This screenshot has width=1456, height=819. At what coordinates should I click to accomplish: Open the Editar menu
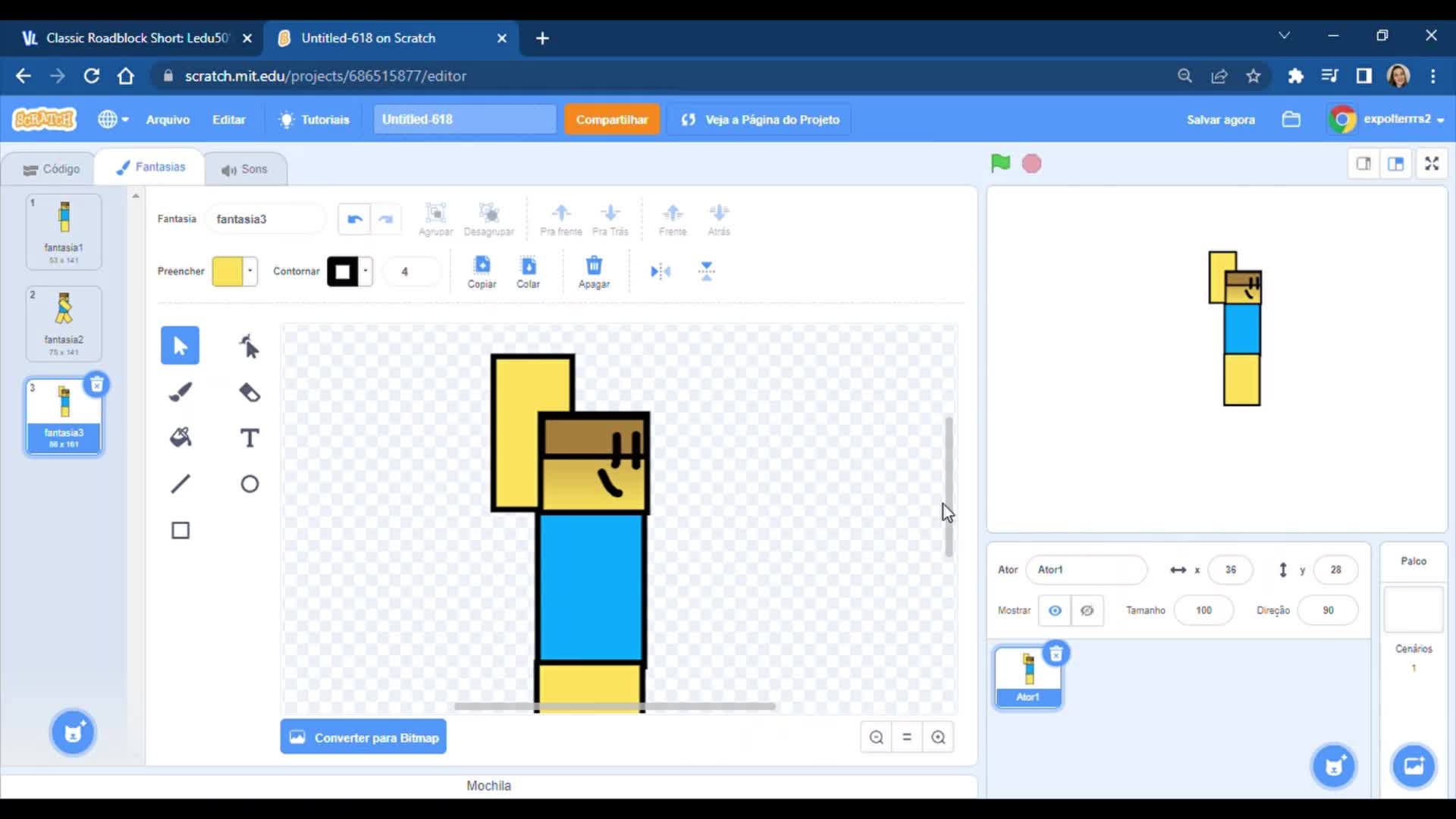pyautogui.click(x=229, y=120)
